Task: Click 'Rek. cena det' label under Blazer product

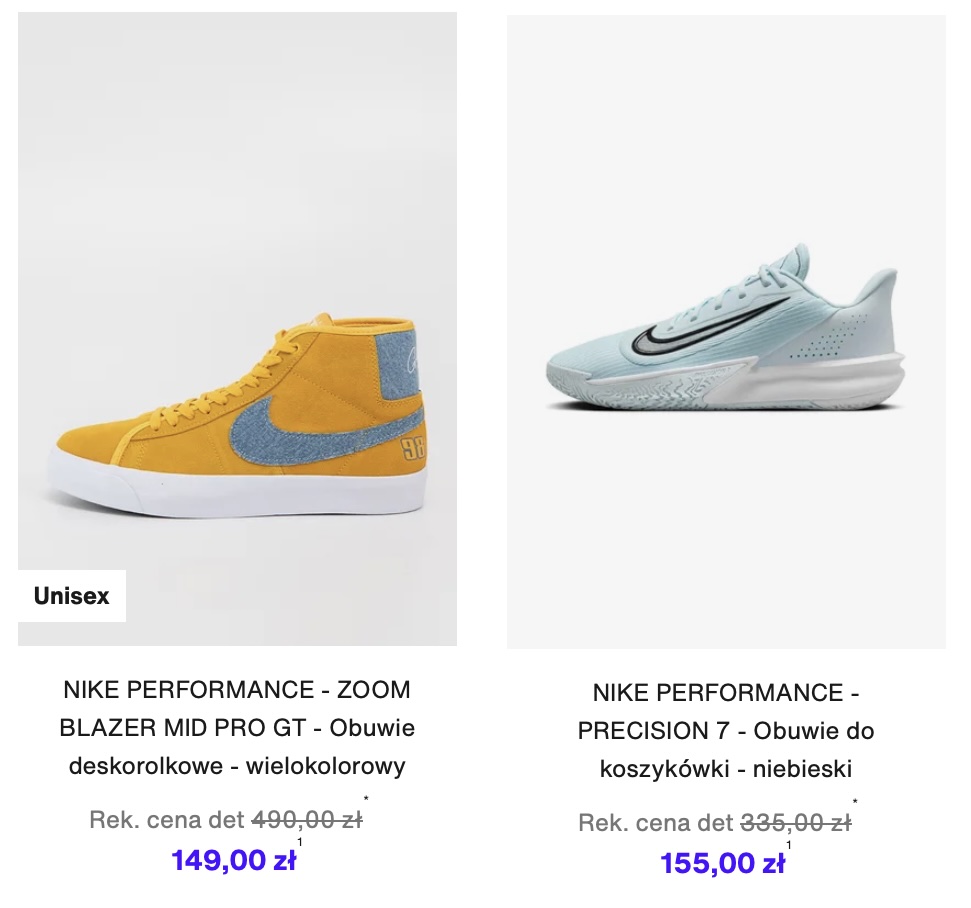Action: click(x=167, y=820)
